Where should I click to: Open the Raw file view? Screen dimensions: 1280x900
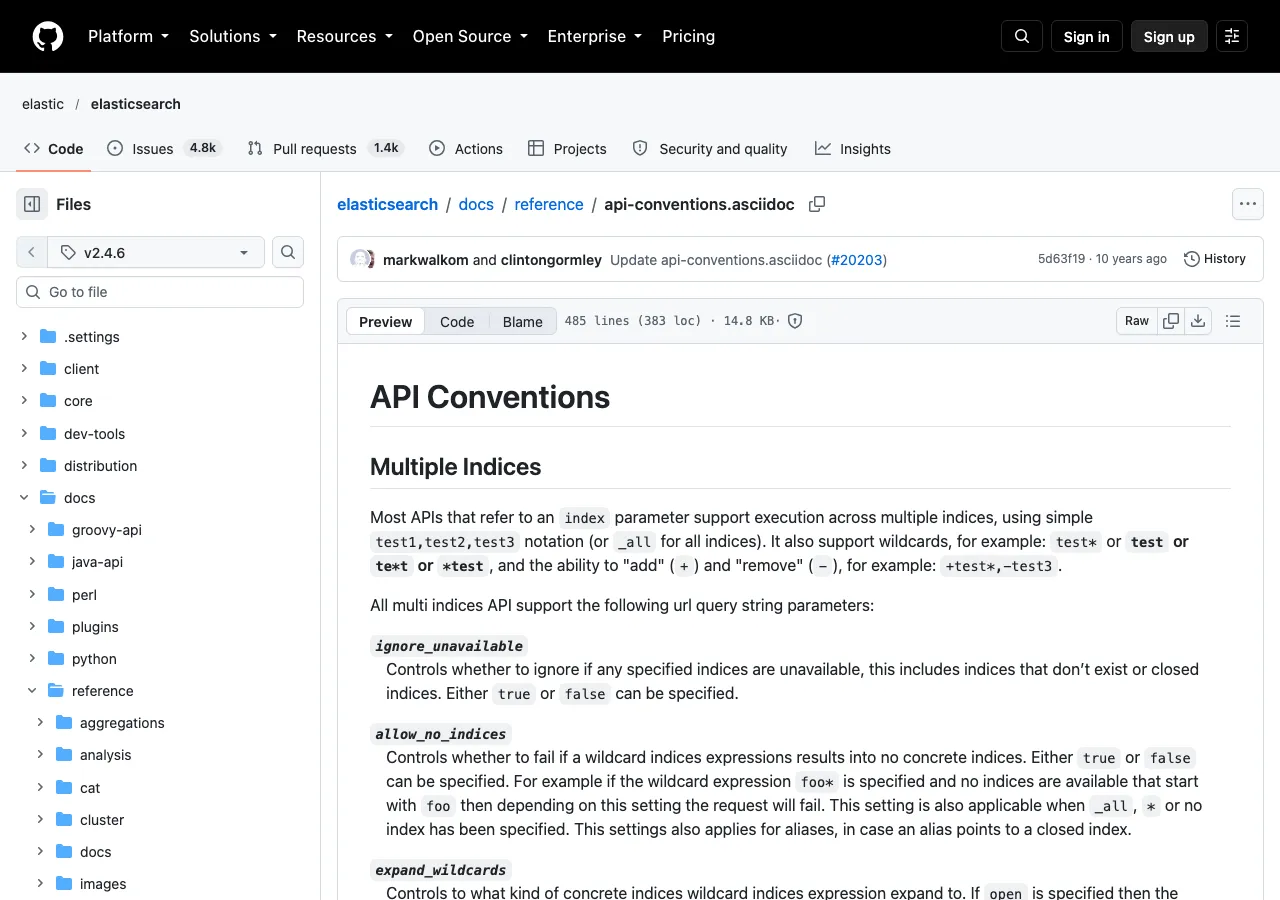(x=1137, y=321)
